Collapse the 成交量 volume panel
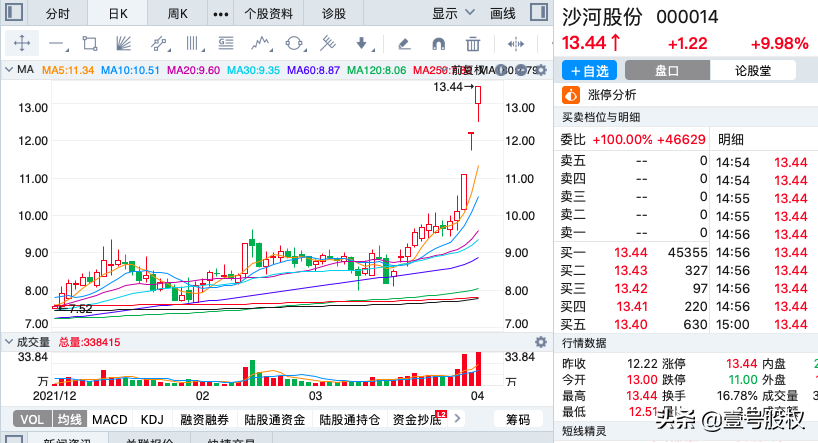Image resolution: width=818 pixels, height=443 pixels. [10, 342]
